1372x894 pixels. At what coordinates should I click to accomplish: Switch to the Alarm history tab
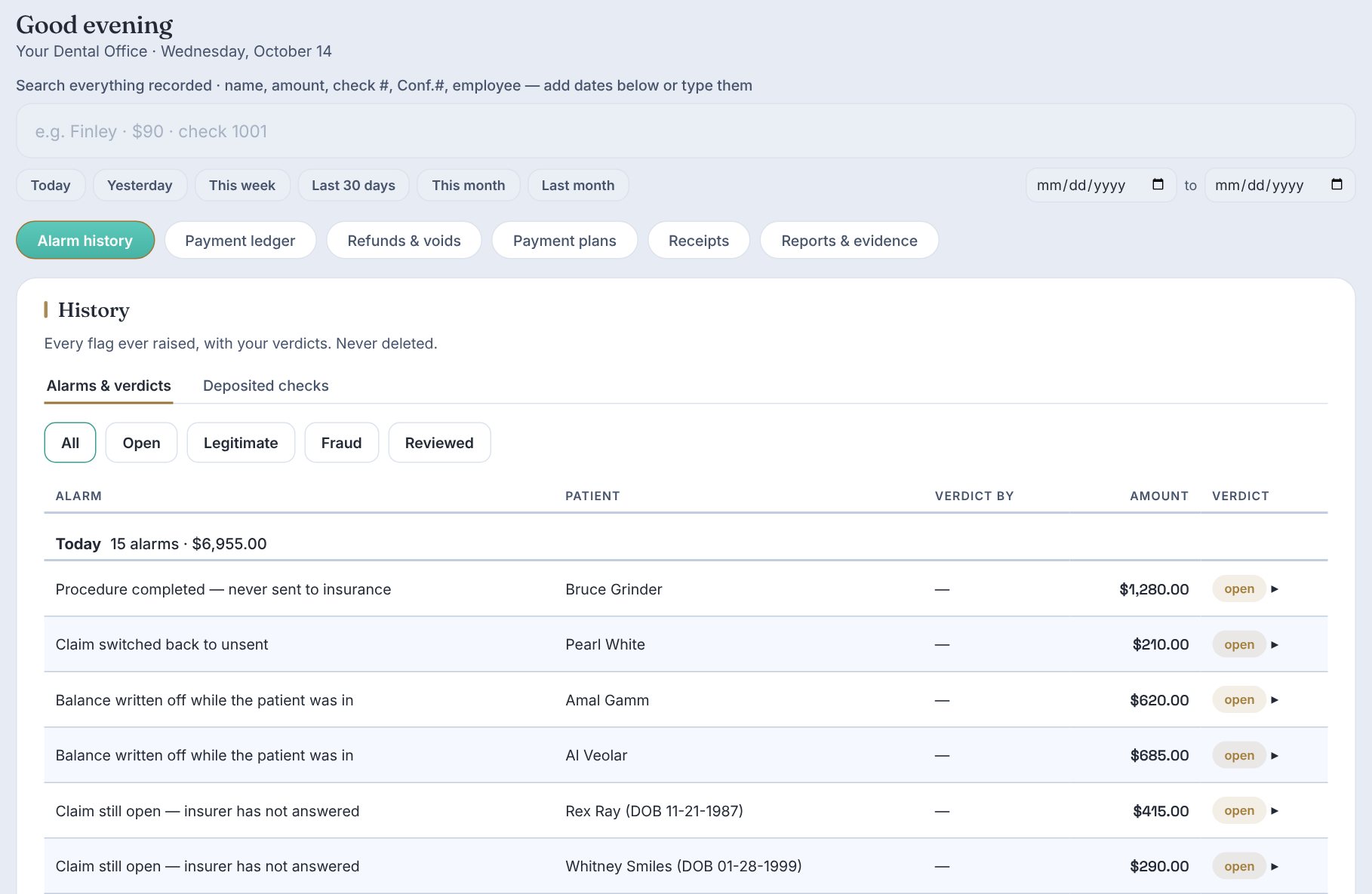[x=85, y=241]
